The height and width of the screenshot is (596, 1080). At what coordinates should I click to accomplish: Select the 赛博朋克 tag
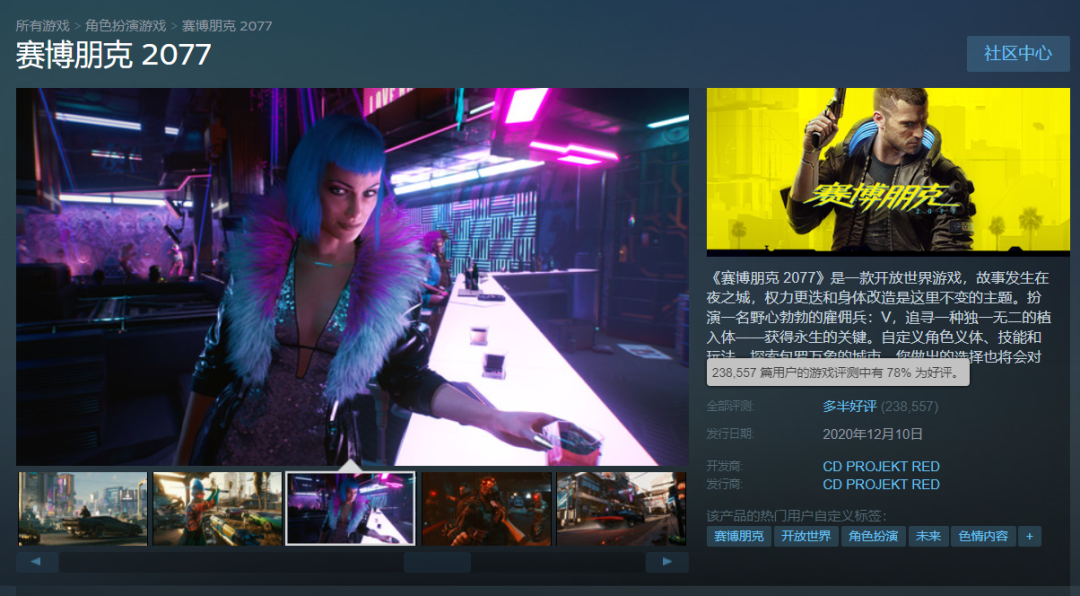click(738, 536)
